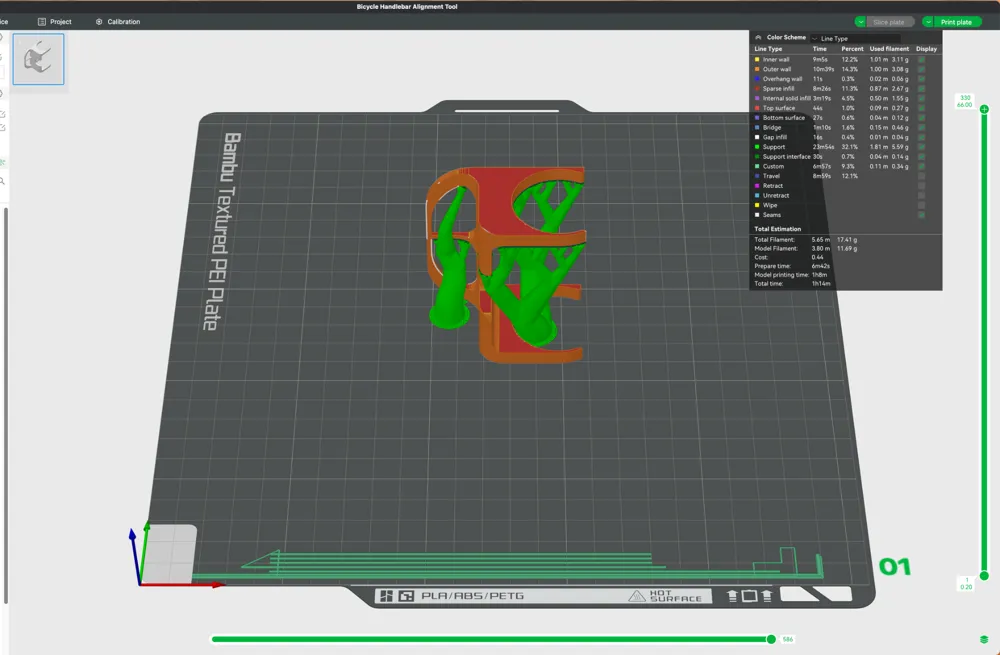Click the "Custom" line type label
Image resolution: width=1000 pixels, height=655 pixels.
click(x=773, y=166)
